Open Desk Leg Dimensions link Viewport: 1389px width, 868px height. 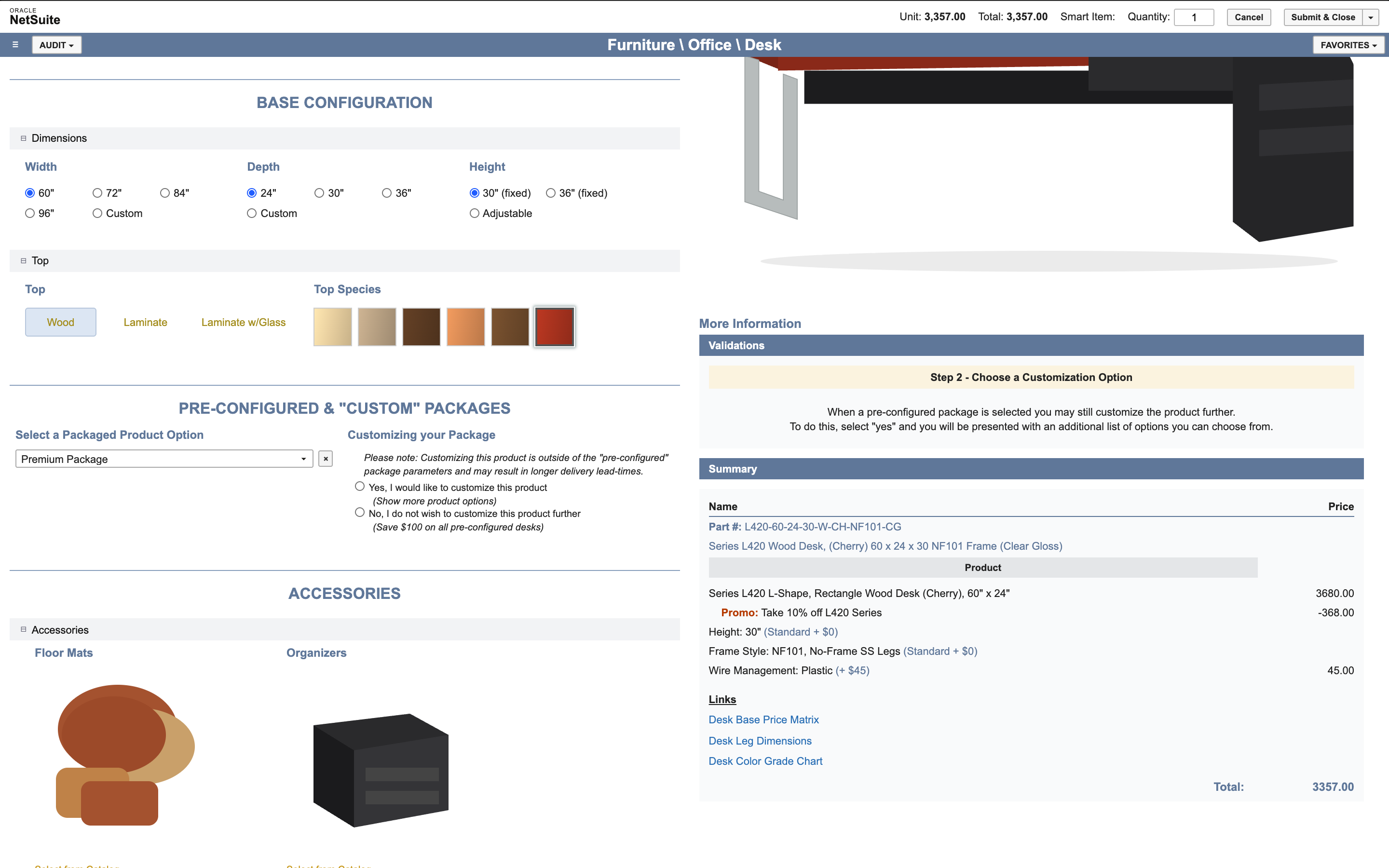point(760,741)
